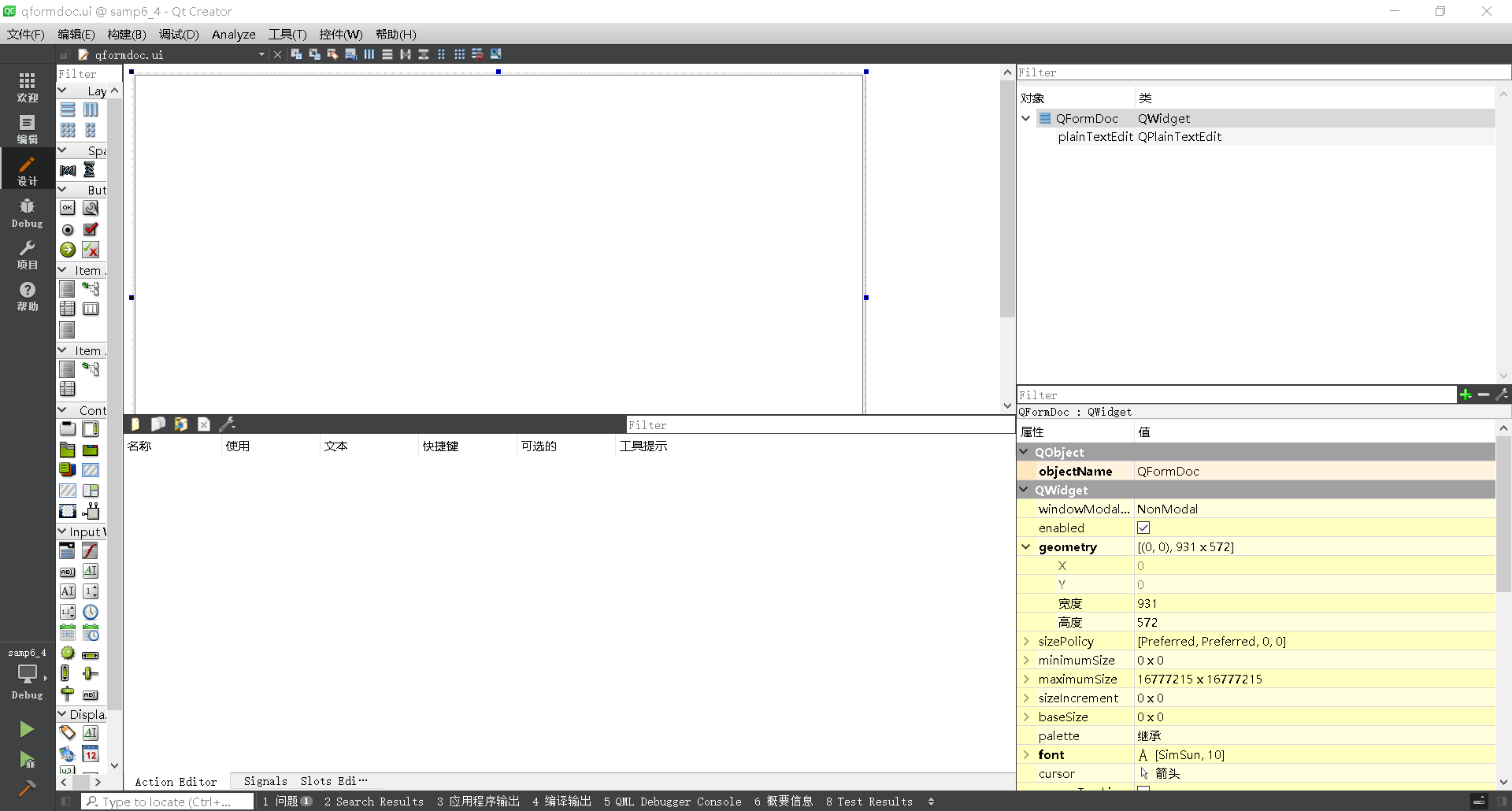Viewport: 1512px width, 811px height.
Task: Click the Type to locate search field
Action: [x=167, y=802]
